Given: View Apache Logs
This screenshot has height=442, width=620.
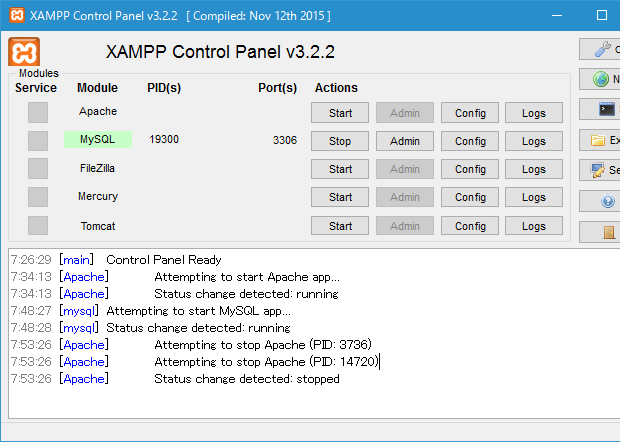Looking at the screenshot, I should [534, 113].
